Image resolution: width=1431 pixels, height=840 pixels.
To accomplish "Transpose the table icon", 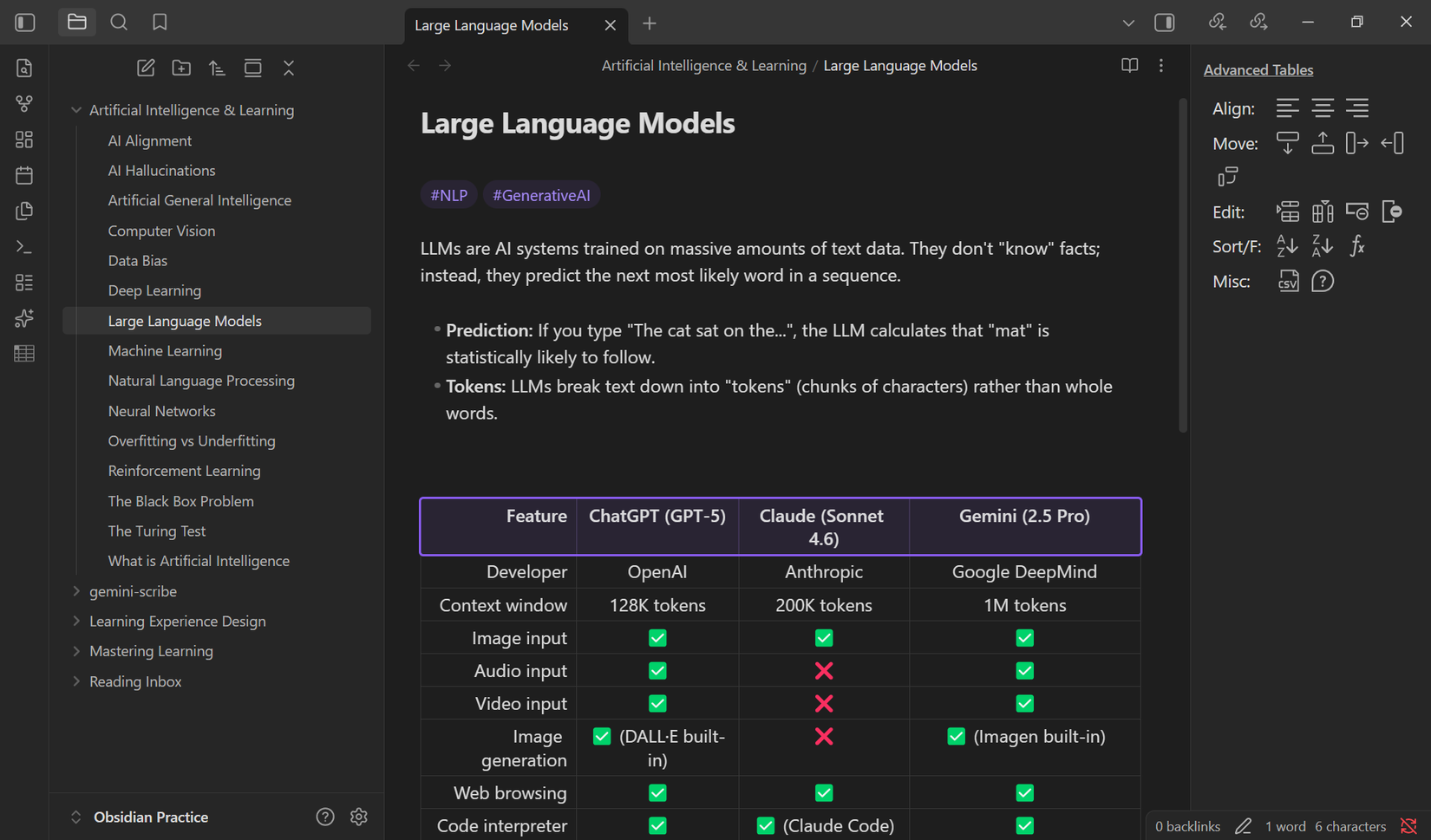I will pyautogui.click(x=1227, y=177).
